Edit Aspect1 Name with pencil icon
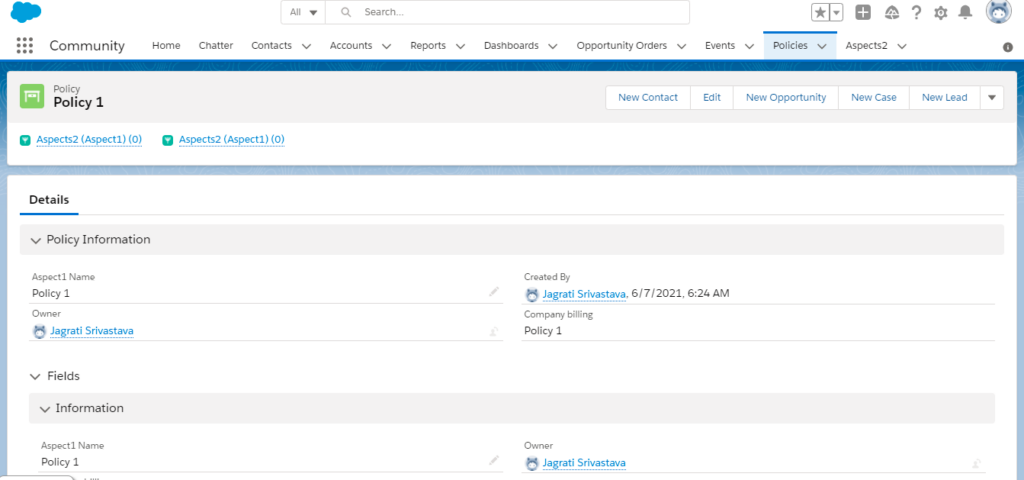 coord(493,292)
